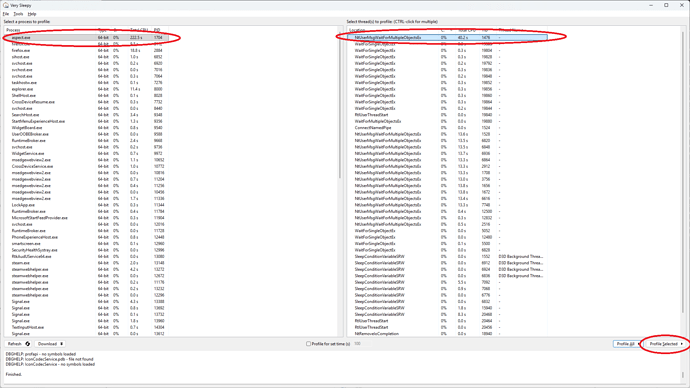The image size is (690, 388).
Task: Maximize the Very Sleepy window
Action: coord(666,5)
